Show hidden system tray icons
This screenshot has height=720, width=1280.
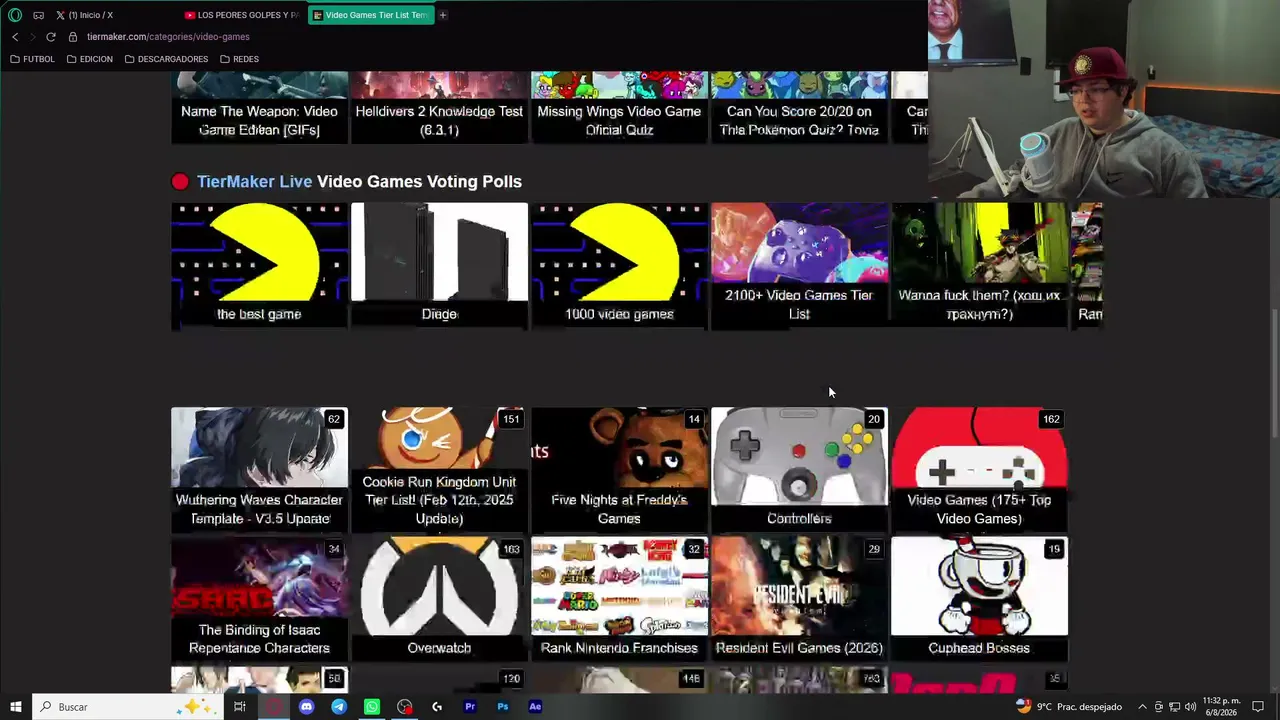[1142, 707]
